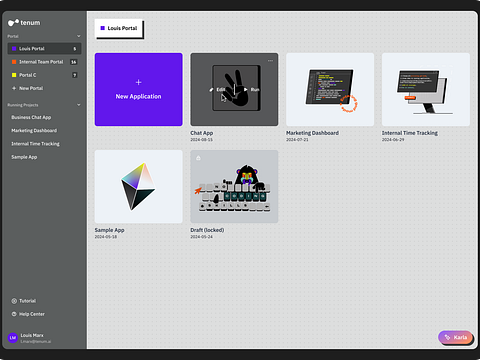The image size is (480, 360).
Task: Select Louis Portal in sidebar
Action: coord(44,49)
